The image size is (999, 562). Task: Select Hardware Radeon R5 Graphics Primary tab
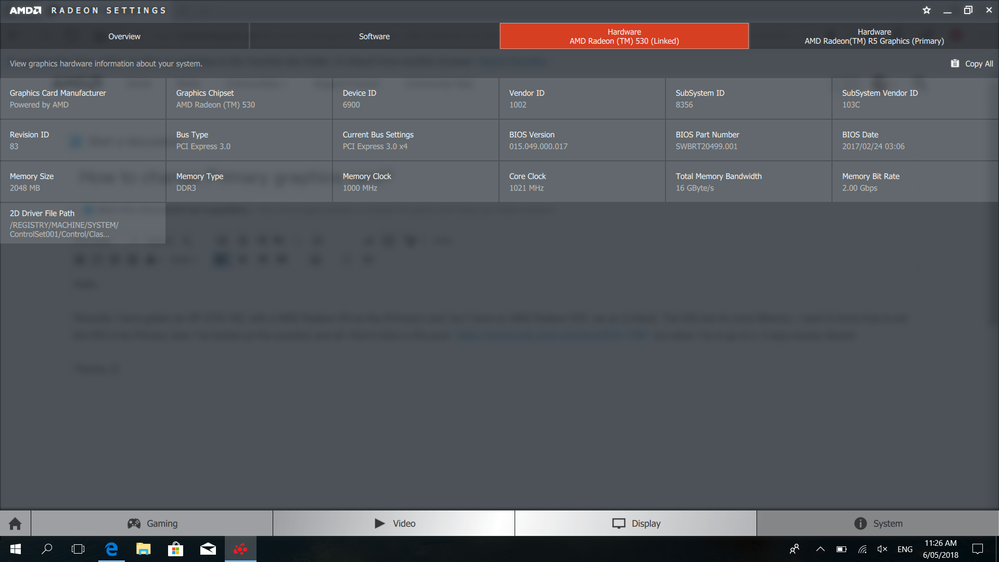tap(874, 36)
